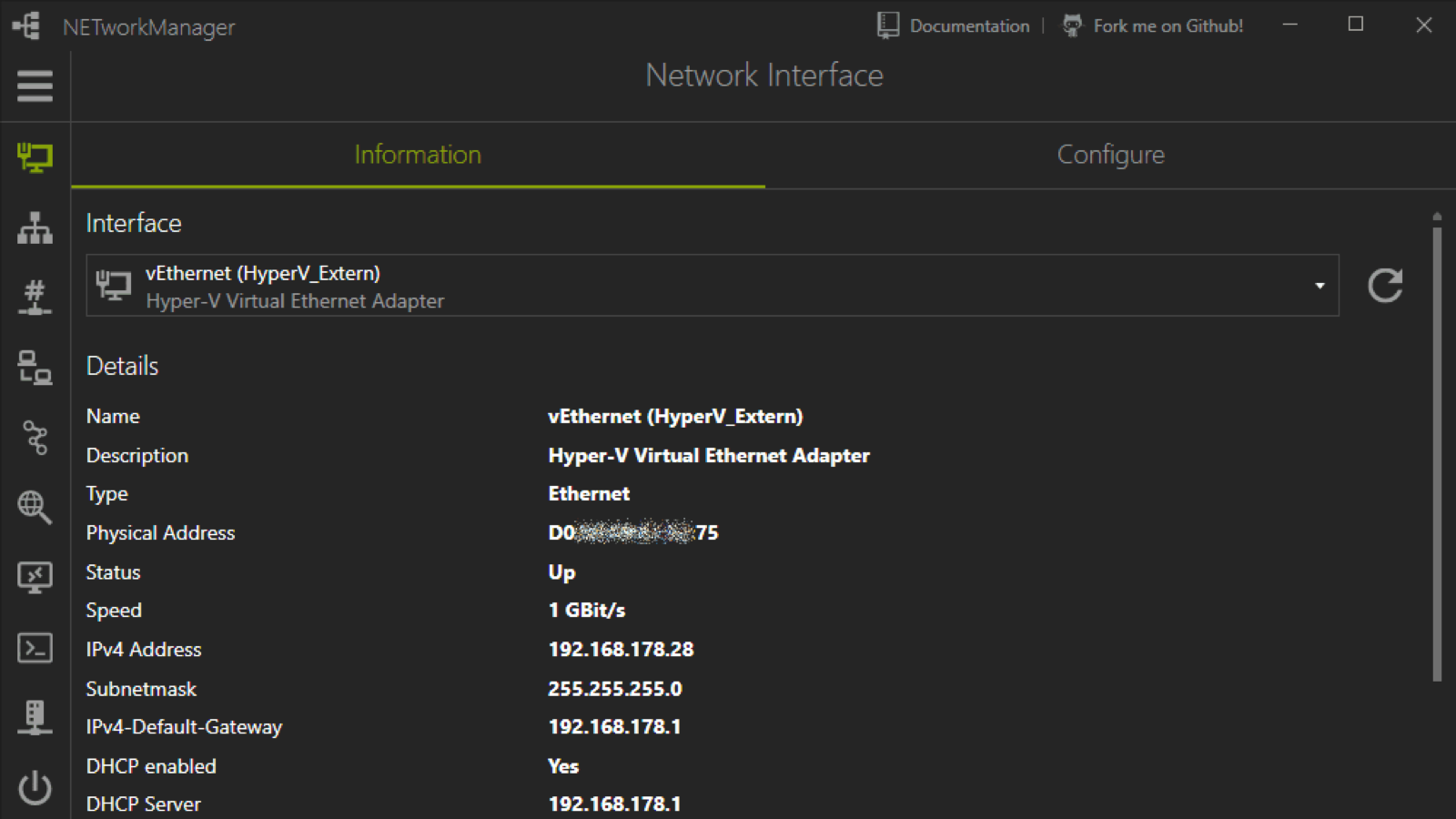1456x819 pixels.
Task: Expand the hamburger menu to show labels
Action: coord(35,86)
